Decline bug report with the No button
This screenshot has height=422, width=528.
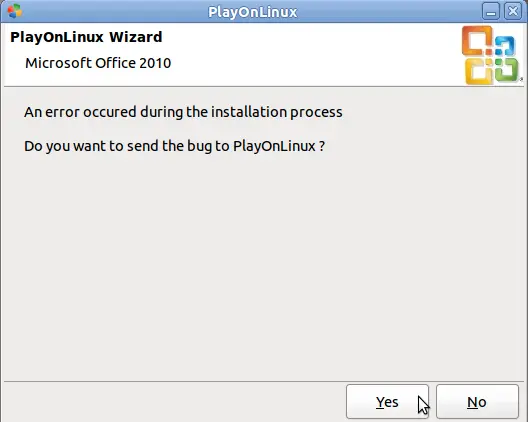[477, 402]
